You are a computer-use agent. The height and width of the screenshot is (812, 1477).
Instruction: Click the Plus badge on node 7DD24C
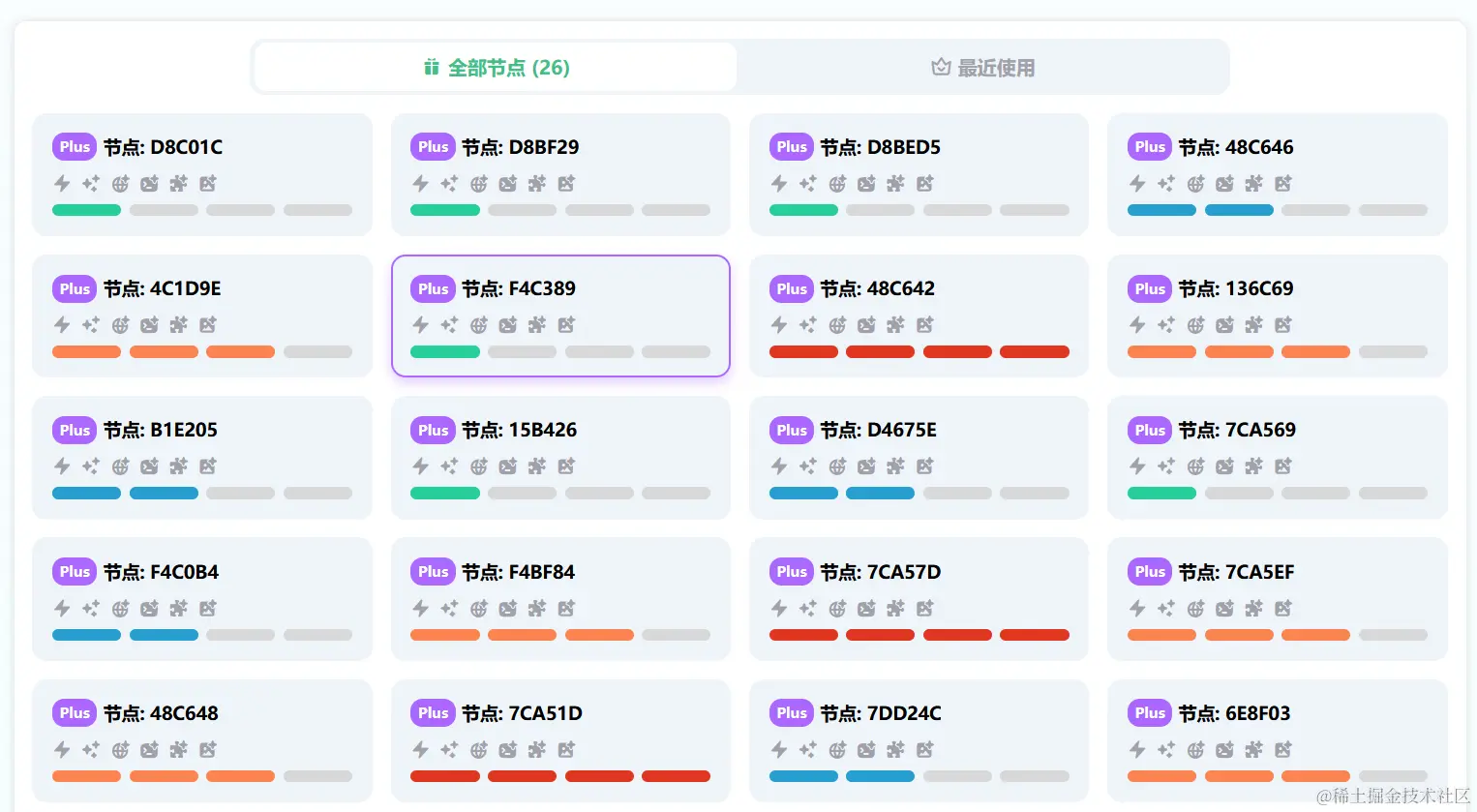(791, 713)
